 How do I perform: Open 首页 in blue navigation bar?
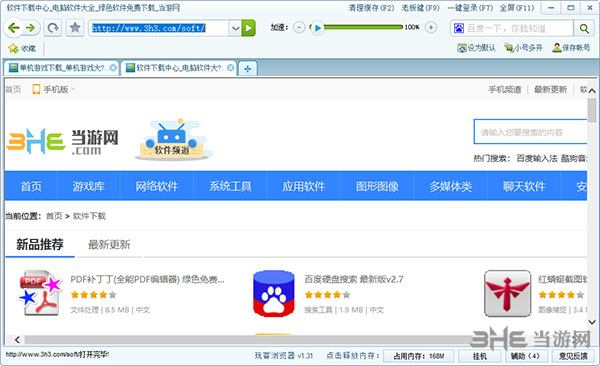[x=31, y=186]
